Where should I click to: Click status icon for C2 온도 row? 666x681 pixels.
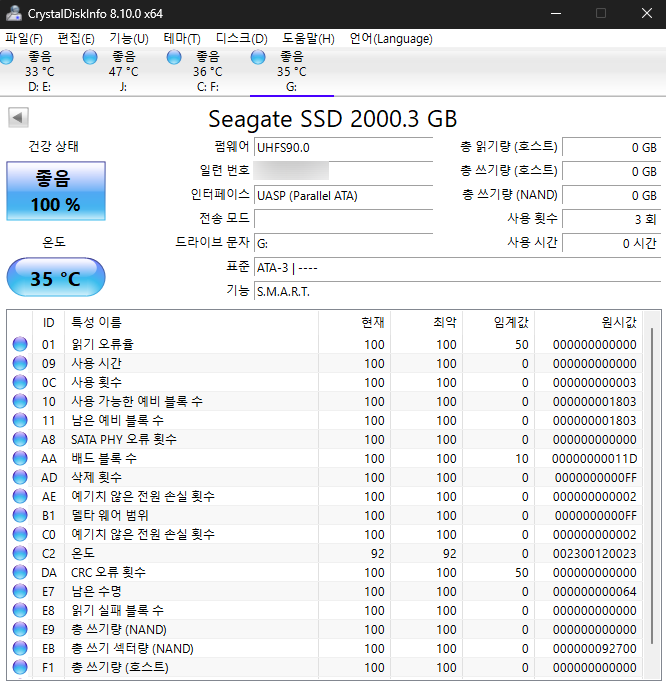point(20,553)
